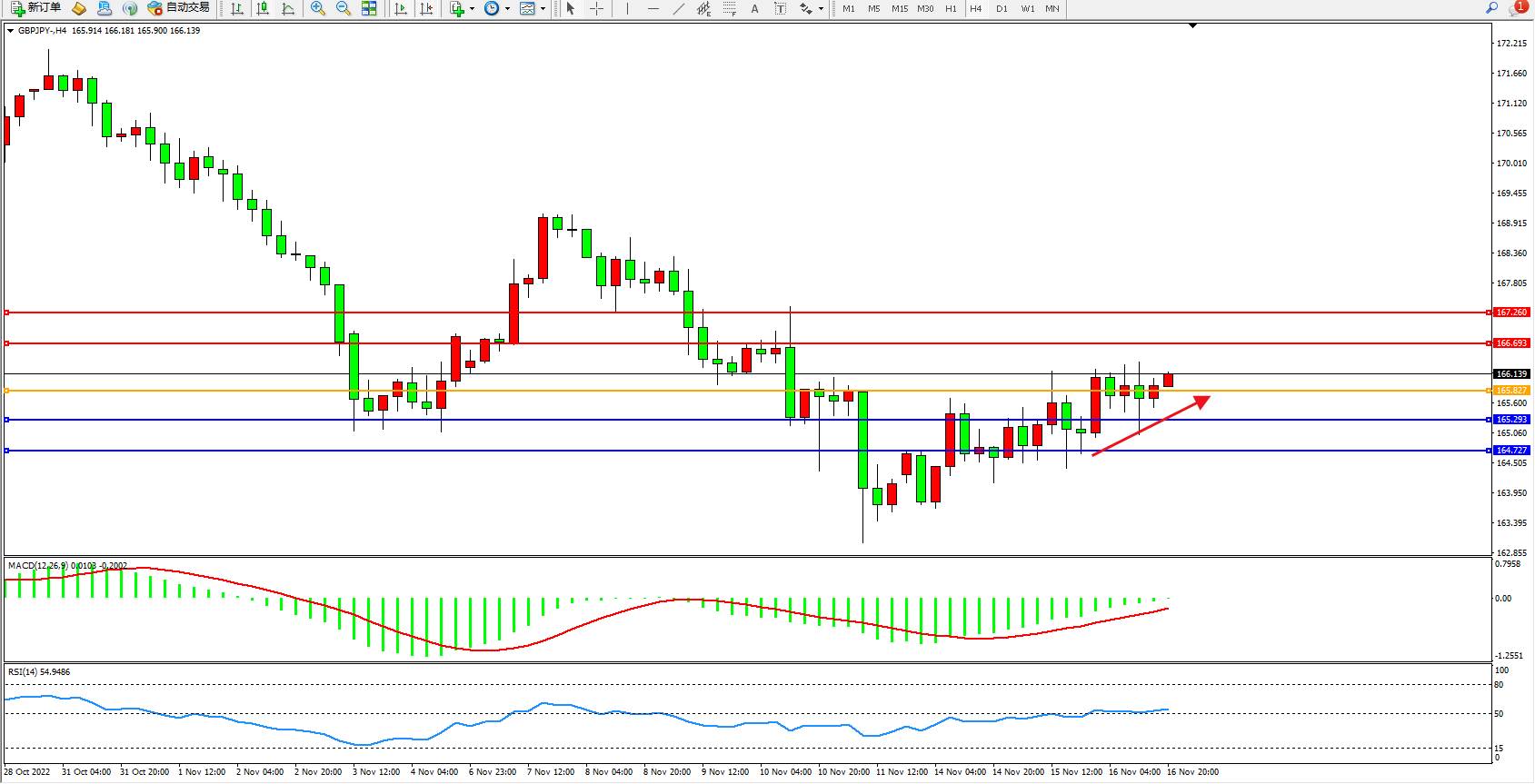The image size is (1535, 784).
Task: Select the Fibonacci retracement tool
Action: 729,8
